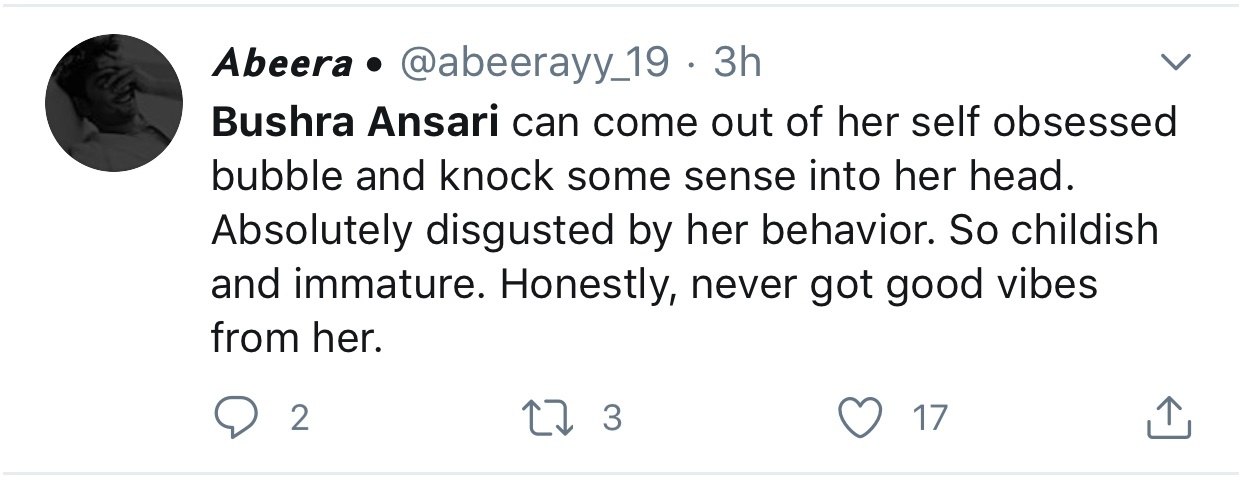Click the sentence 'Absolutely disgusted by her behavior'
Image resolution: width=1242 pixels, height=496 pixels.
575,231
